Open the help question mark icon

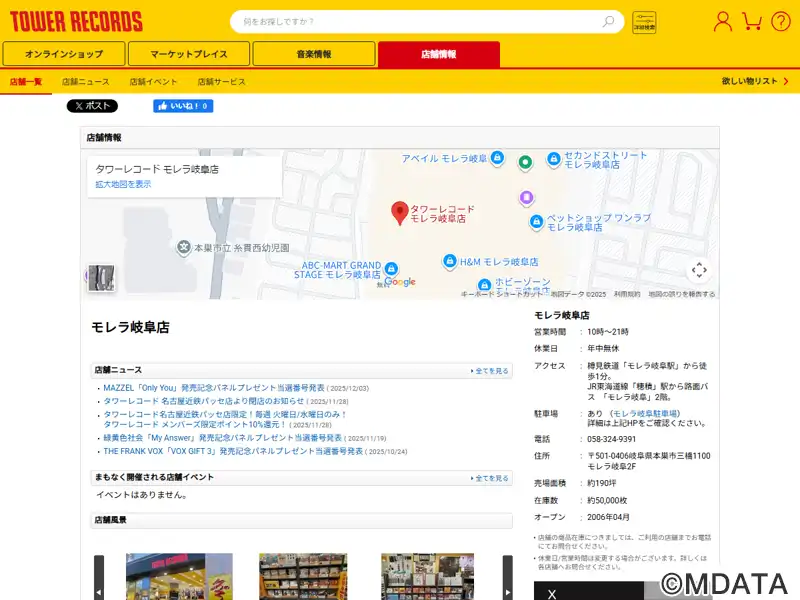[781, 22]
